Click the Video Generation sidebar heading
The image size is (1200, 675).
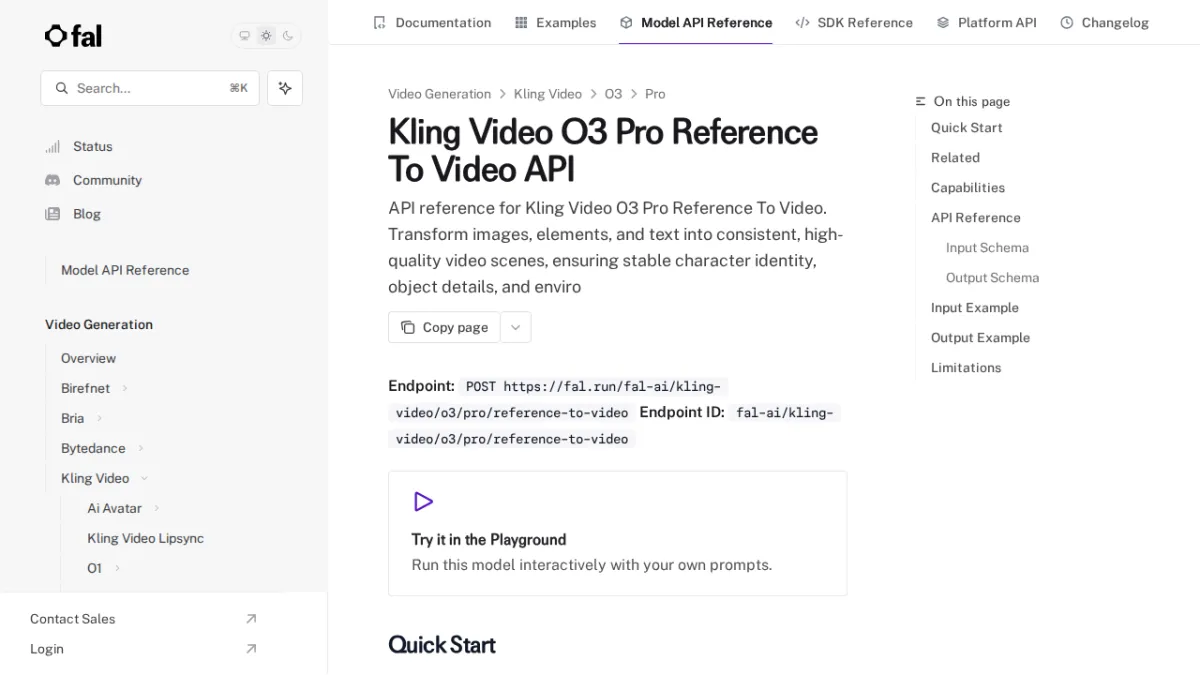99,325
